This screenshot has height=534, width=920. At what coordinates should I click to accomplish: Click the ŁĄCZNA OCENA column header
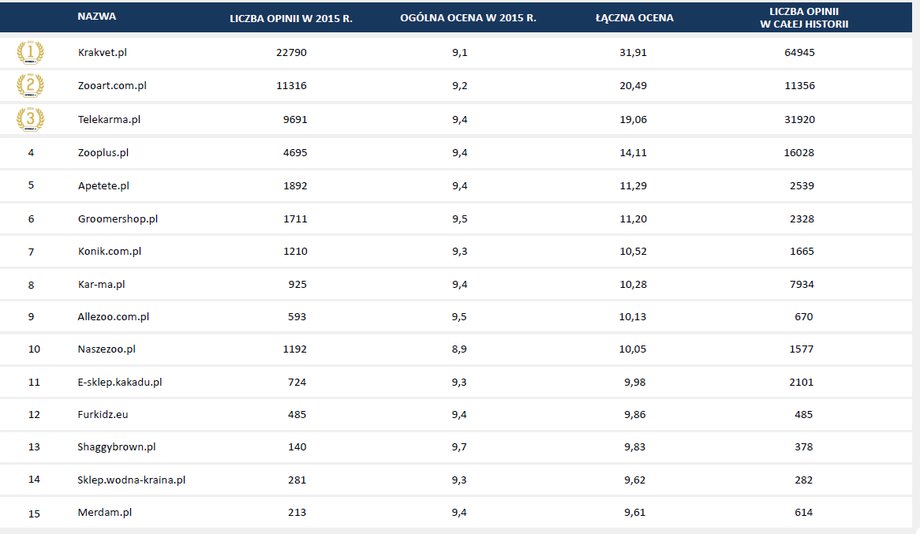(x=634, y=18)
